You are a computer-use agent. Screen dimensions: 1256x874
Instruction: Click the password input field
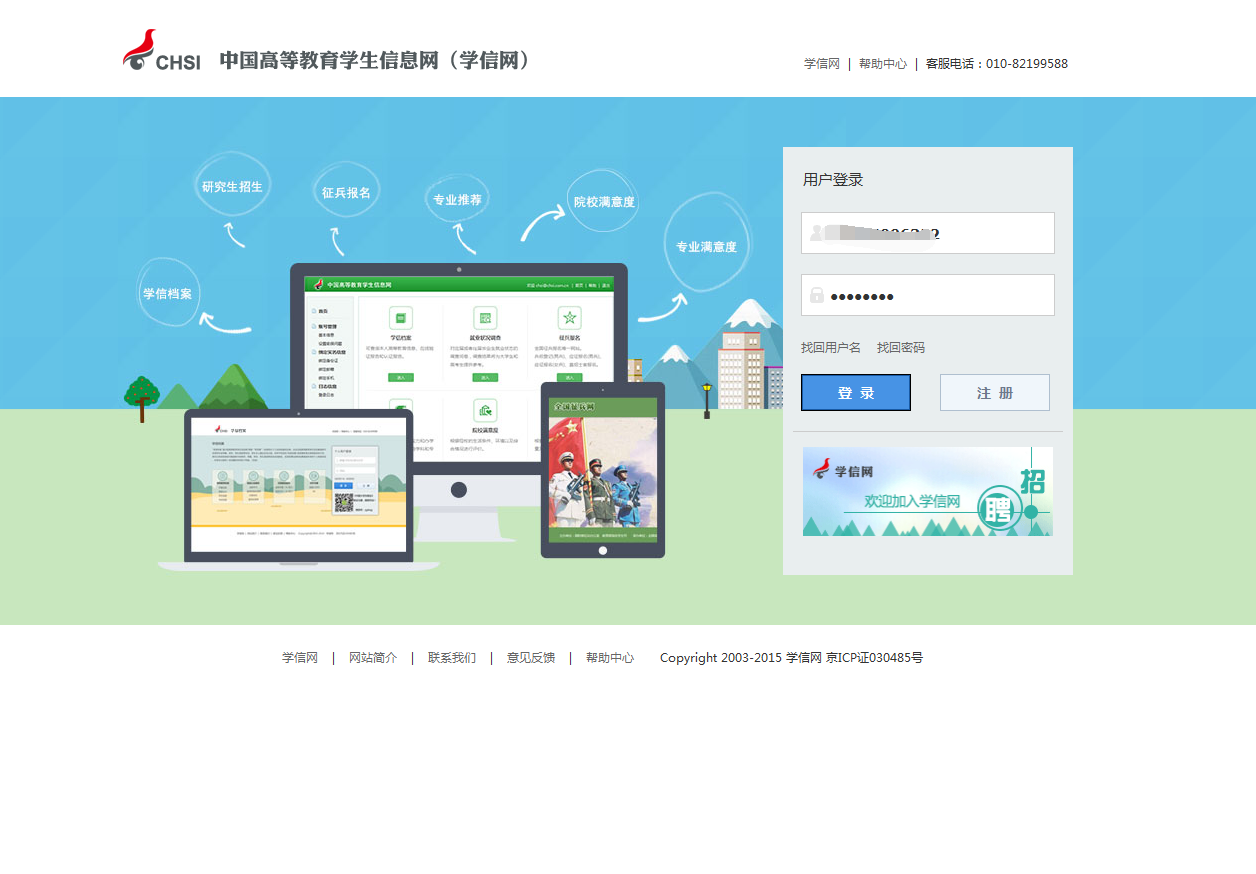(928, 295)
